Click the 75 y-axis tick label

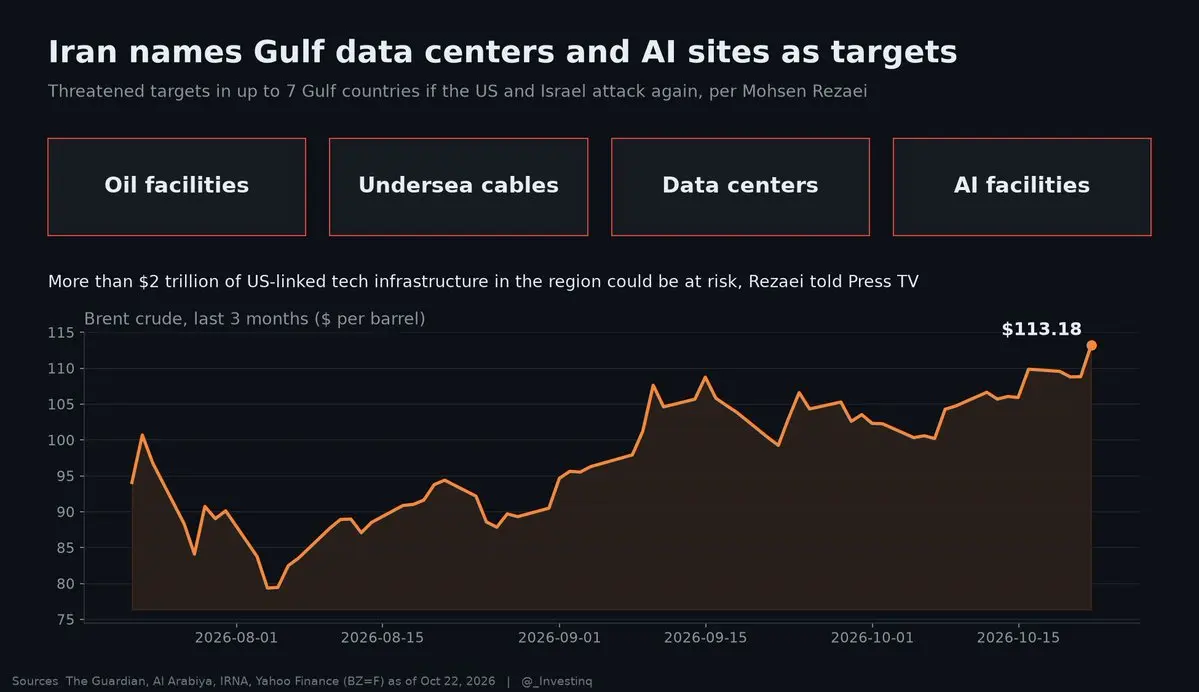(66, 620)
